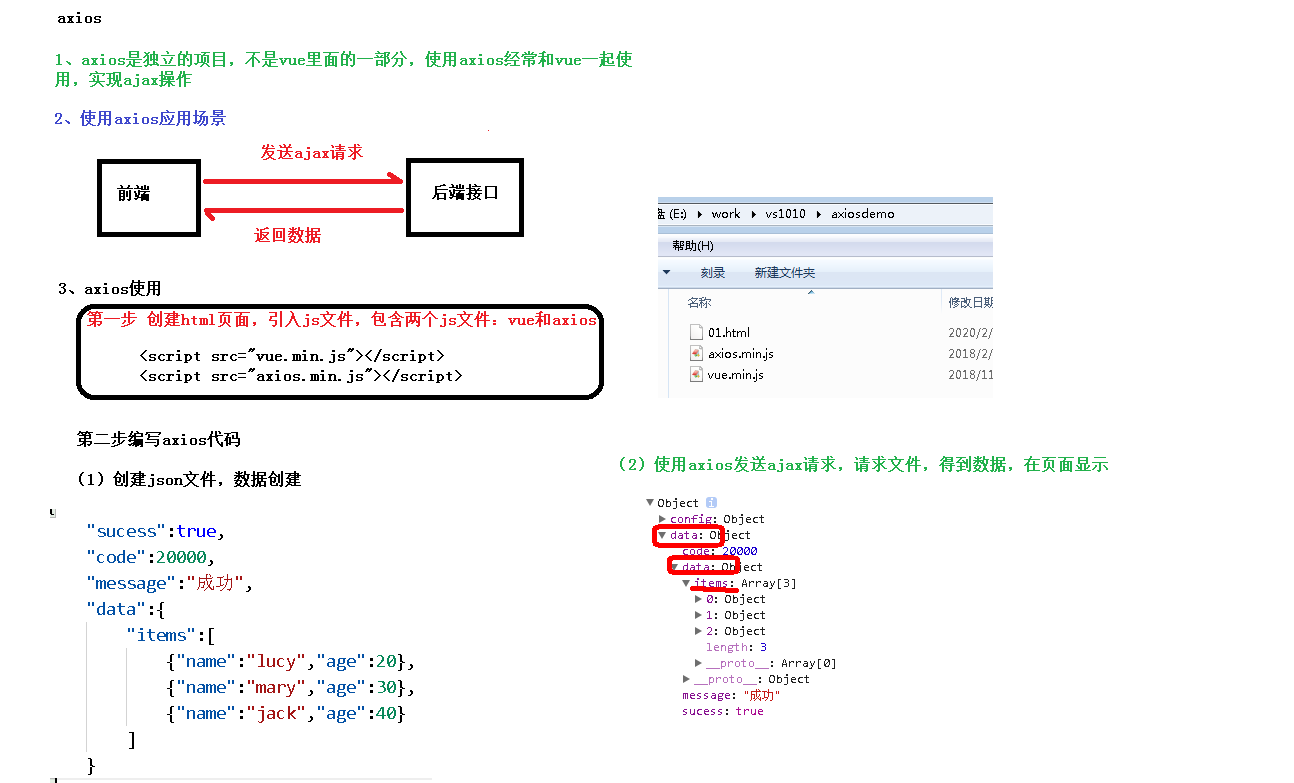Viewport: 1294px width, 783px height.
Task: Click the 第二步编写axios代码 heading
Action: 158,439
